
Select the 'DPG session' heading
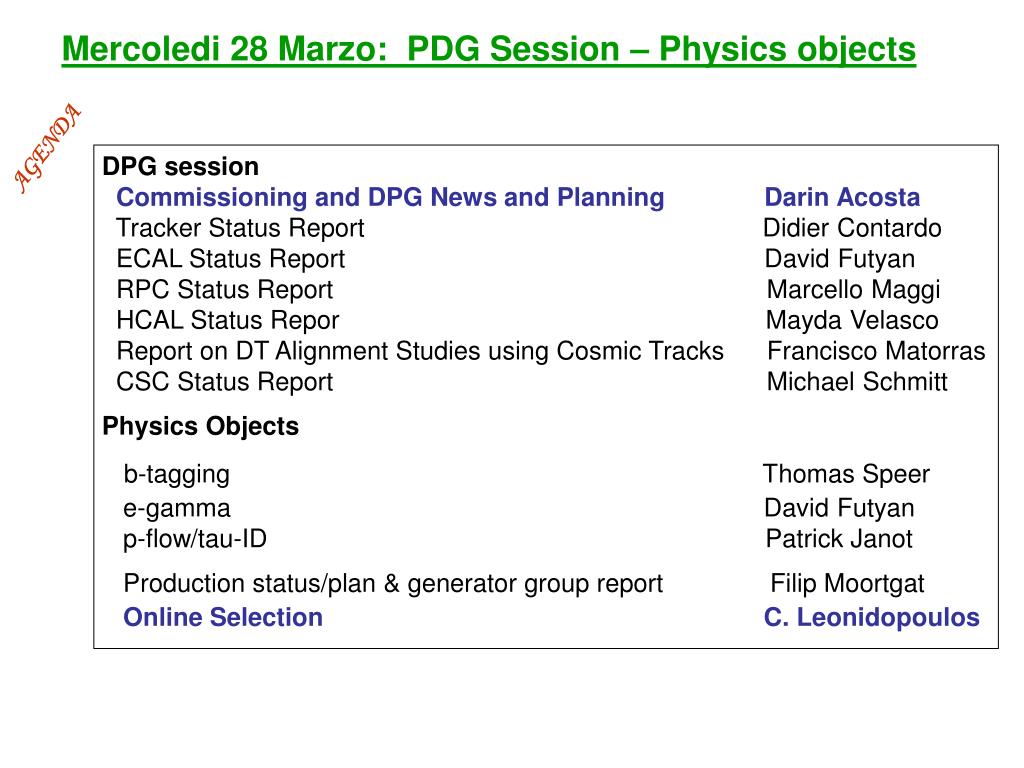pyautogui.click(x=181, y=167)
